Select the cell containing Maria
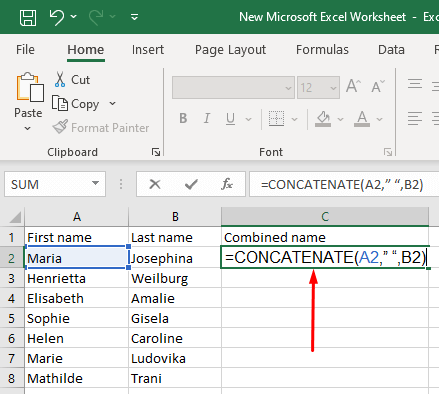Image resolution: width=439 pixels, height=394 pixels. (x=77, y=258)
